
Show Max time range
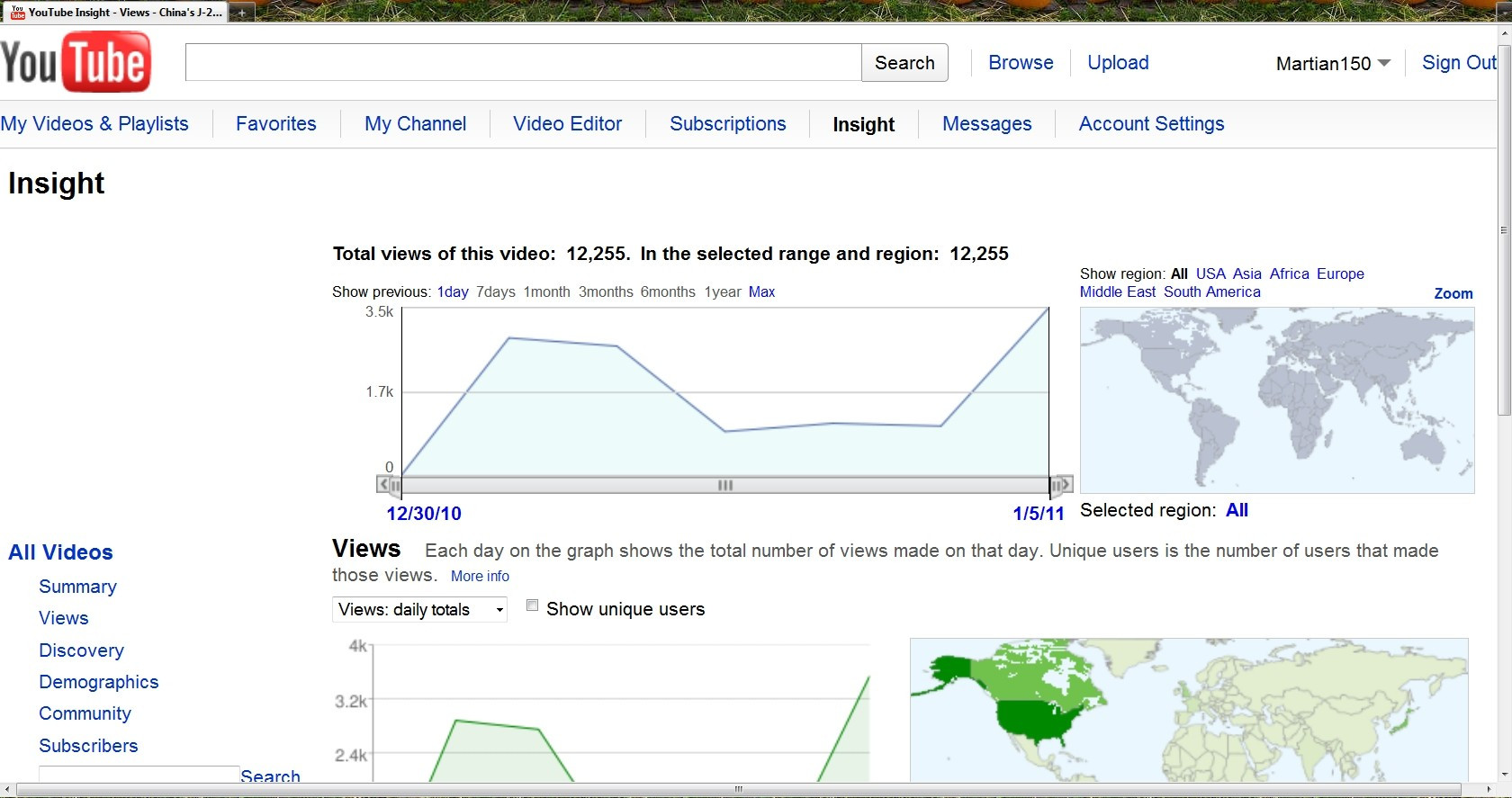[x=761, y=292]
